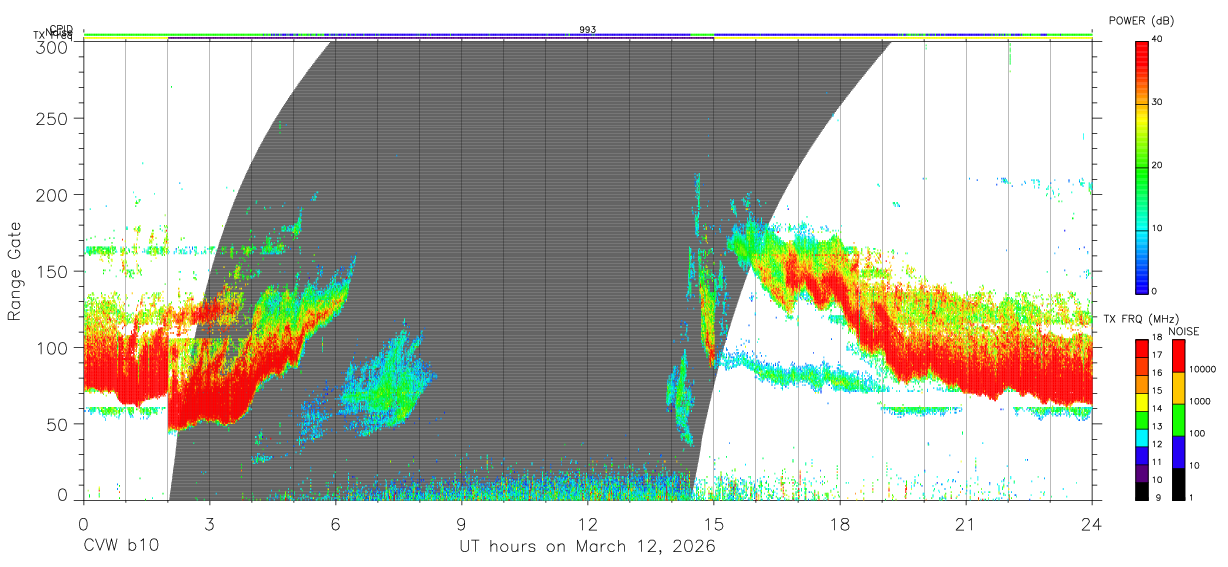The image size is (1228, 567).
Task: Pick the black TX FRQ swatch between 9 and 10
Action: pos(1141,490)
